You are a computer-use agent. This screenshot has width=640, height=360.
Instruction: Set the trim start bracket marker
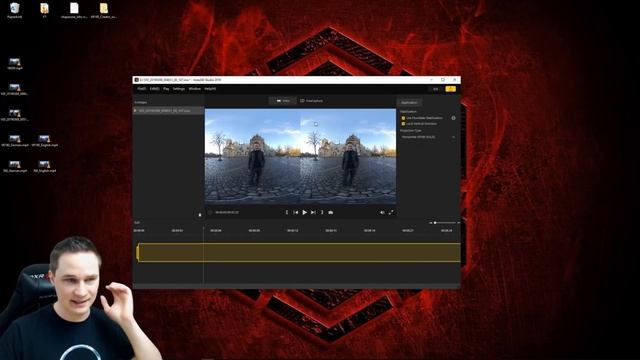287,212
